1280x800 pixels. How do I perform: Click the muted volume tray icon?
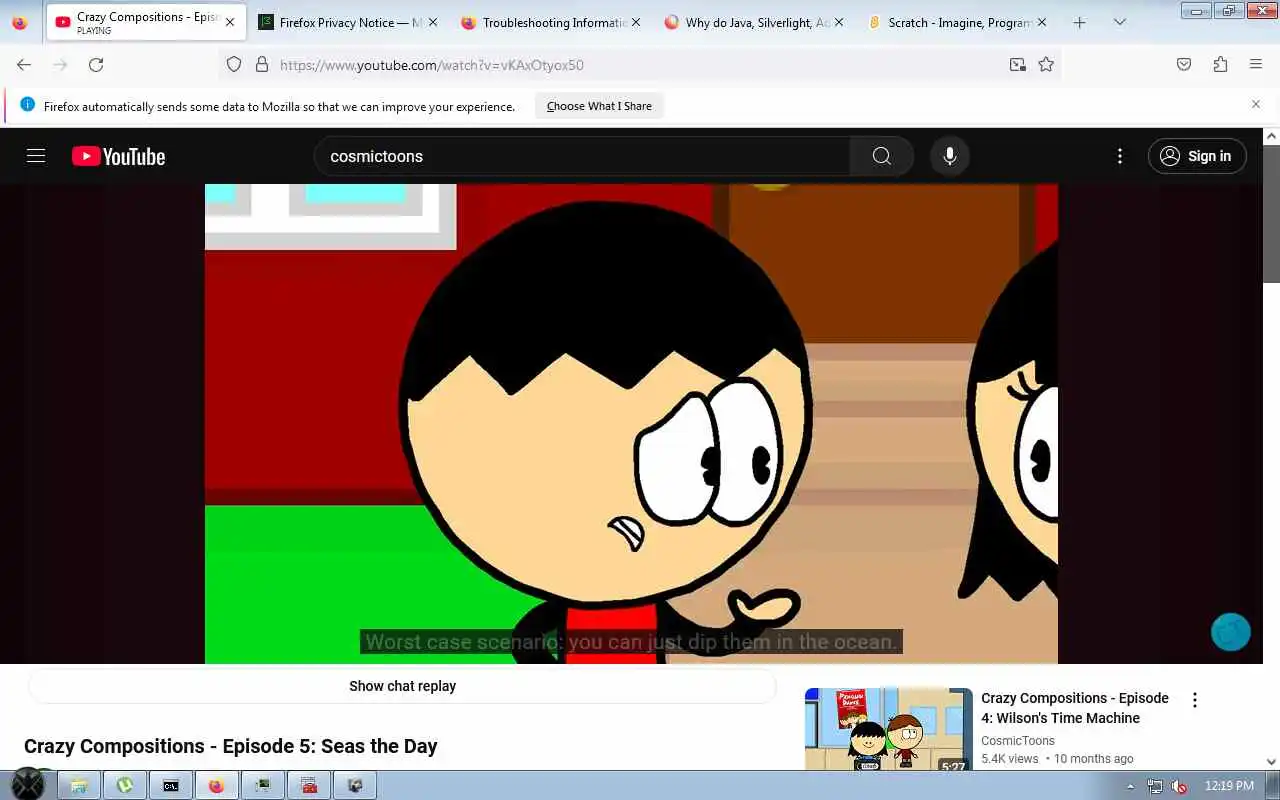(x=1179, y=786)
